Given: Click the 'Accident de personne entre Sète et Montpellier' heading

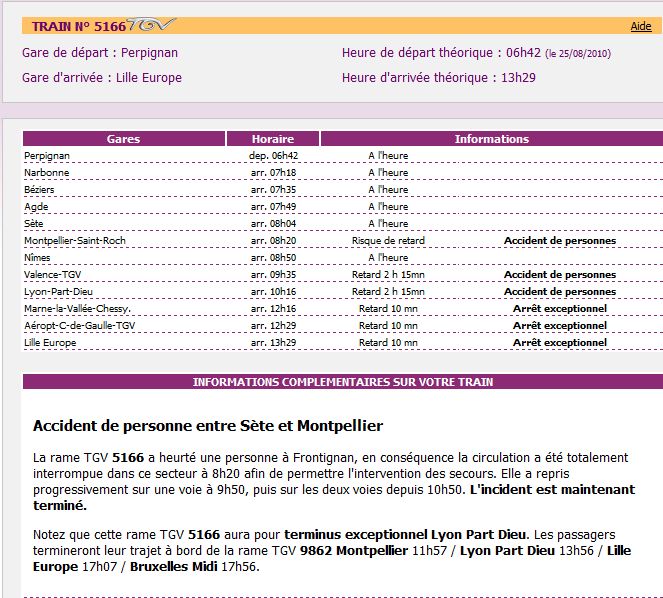Looking at the screenshot, I should [208, 426].
